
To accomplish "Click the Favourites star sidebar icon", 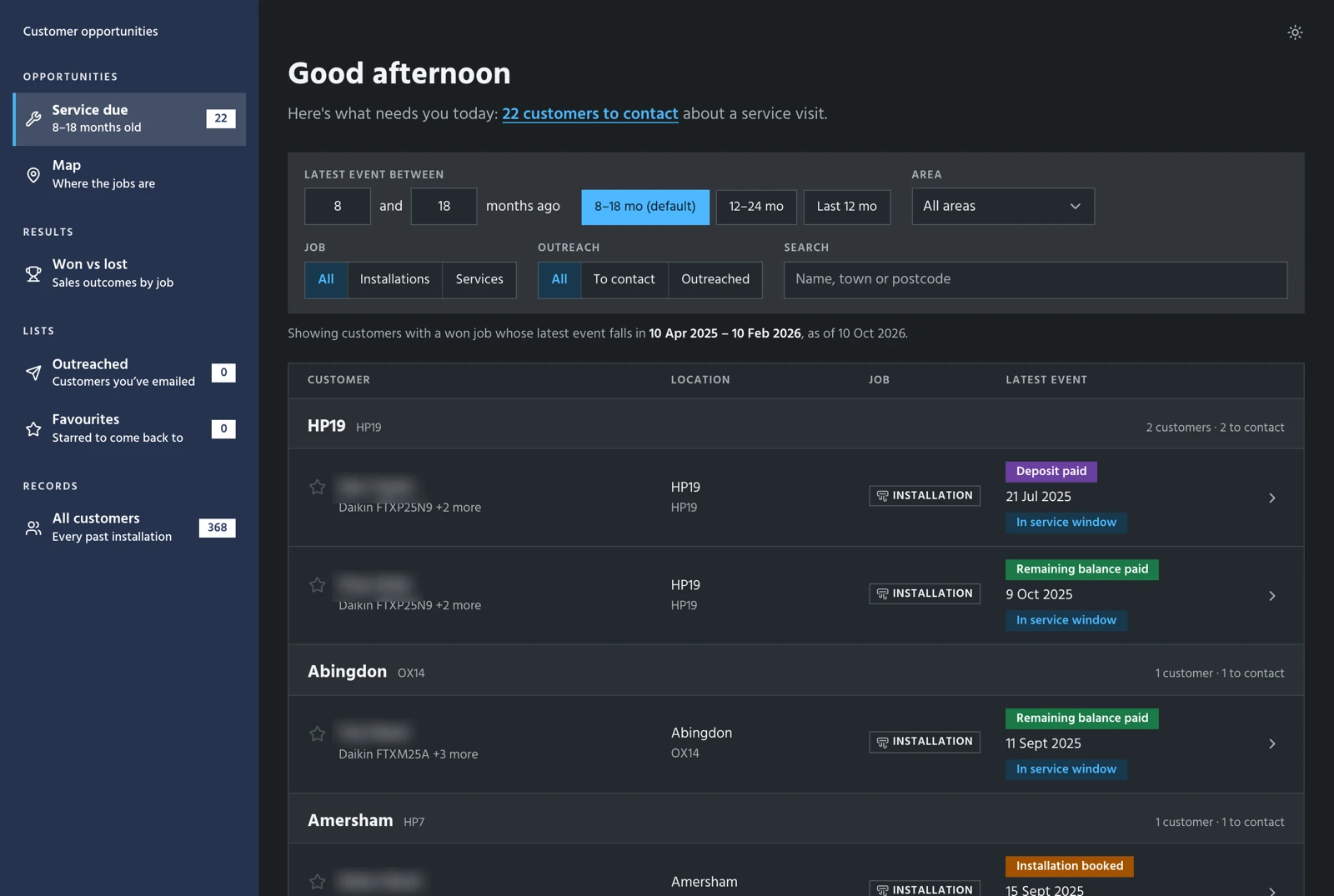I will (x=33, y=428).
